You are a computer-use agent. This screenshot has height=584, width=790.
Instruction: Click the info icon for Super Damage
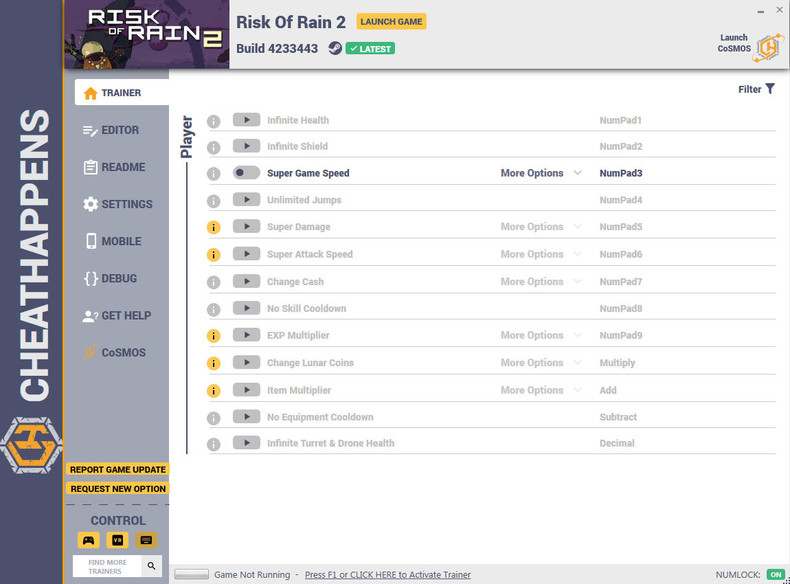[214, 227]
